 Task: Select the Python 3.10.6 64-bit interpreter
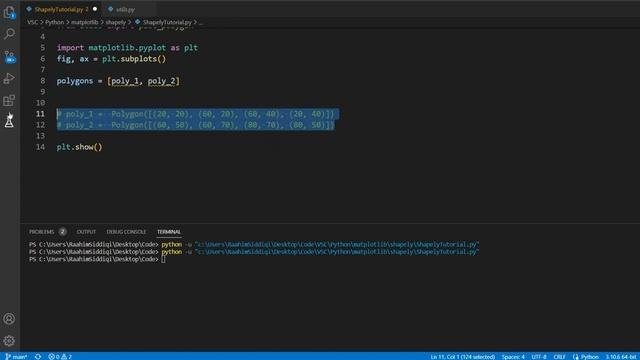point(621,357)
